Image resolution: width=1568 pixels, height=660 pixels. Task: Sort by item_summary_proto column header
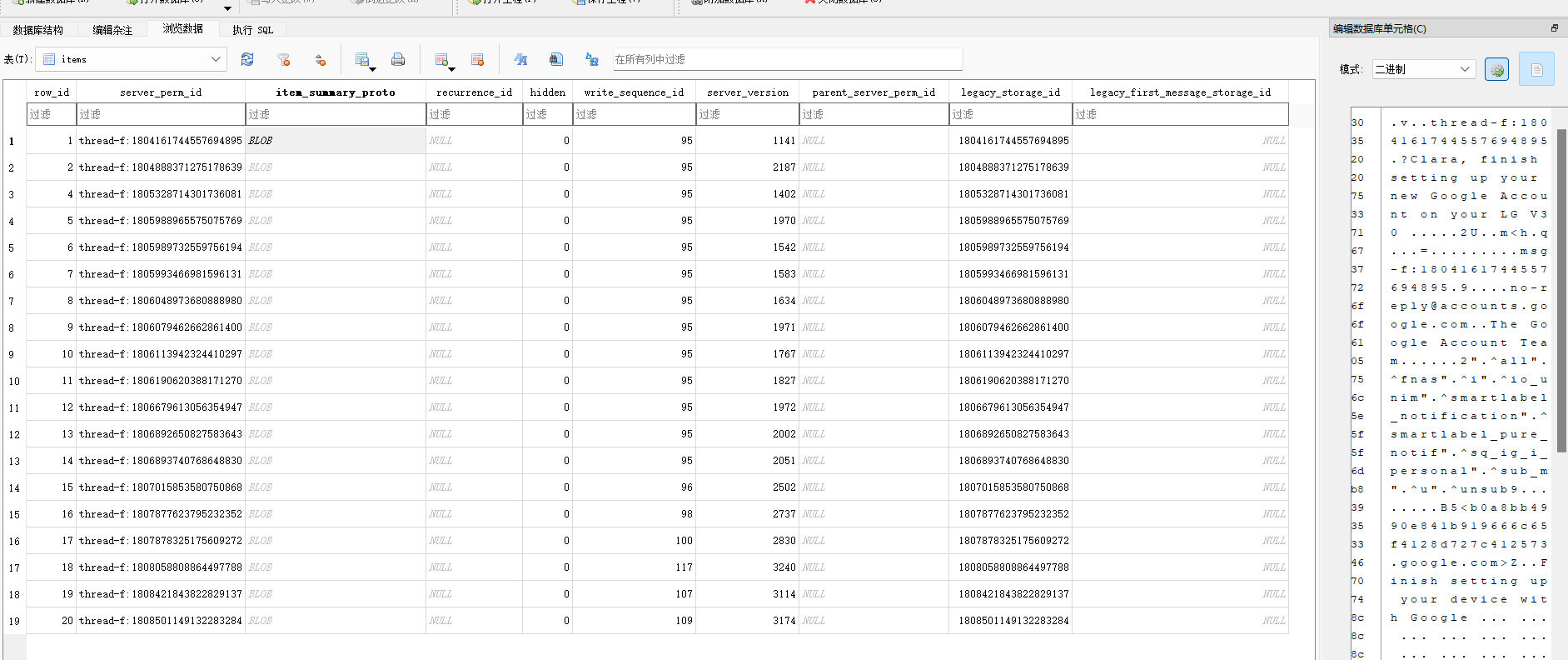point(336,92)
